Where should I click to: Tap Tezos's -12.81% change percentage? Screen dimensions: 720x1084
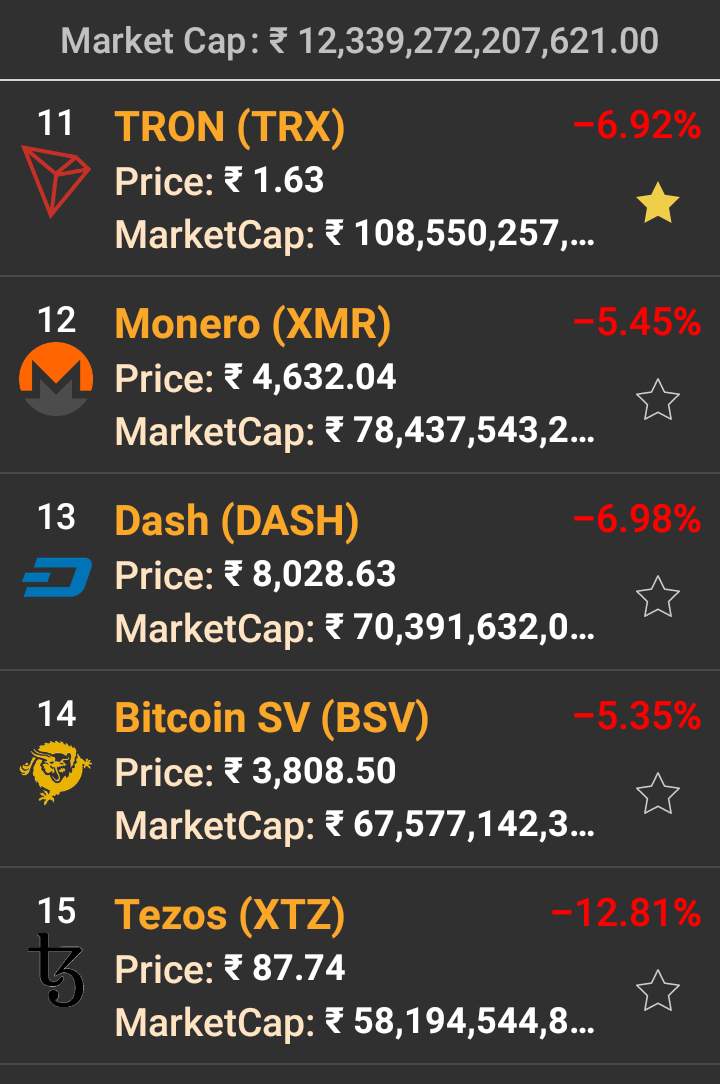(x=626, y=914)
